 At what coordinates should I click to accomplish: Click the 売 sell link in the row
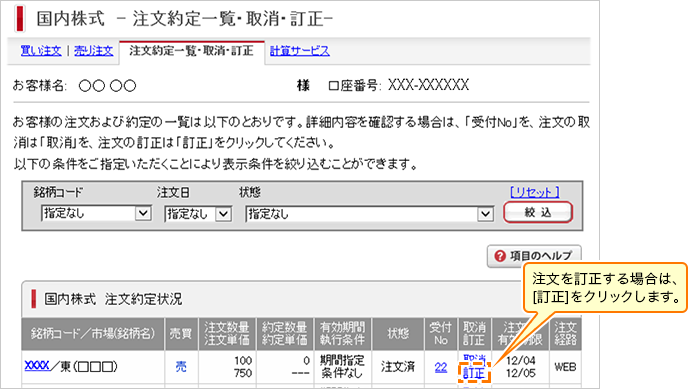(x=181, y=367)
